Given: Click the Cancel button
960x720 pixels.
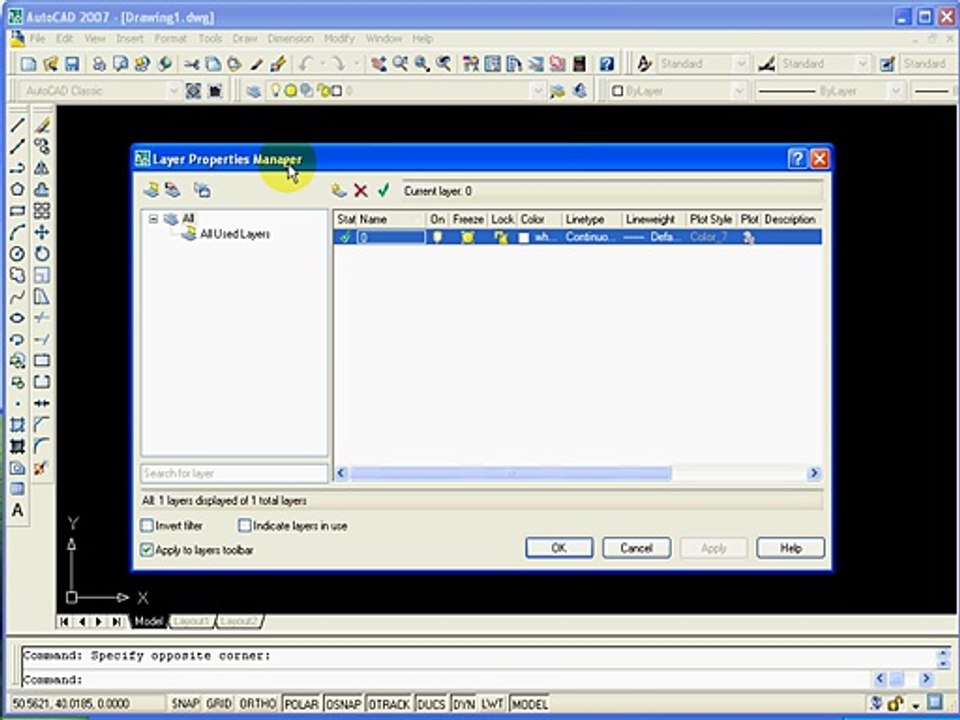Looking at the screenshot, I should 636,548.
